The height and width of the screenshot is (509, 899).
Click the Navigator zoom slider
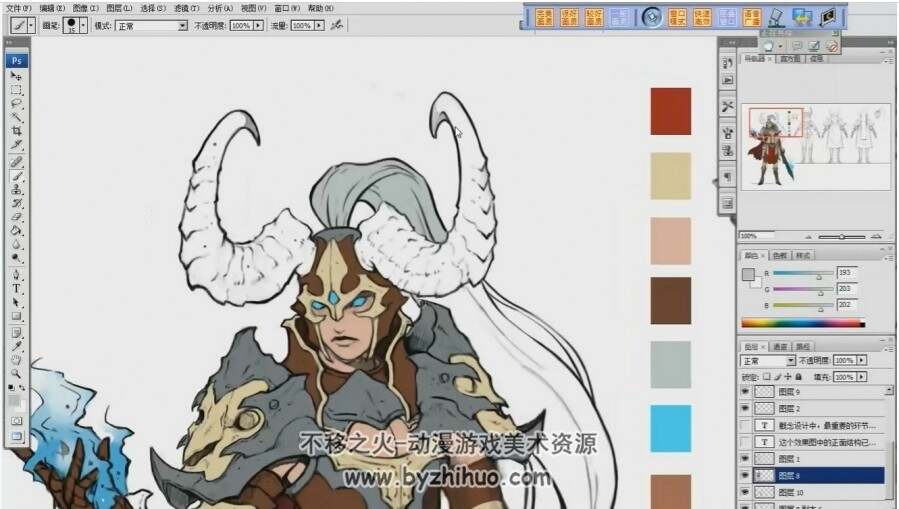tap(842, 236)
